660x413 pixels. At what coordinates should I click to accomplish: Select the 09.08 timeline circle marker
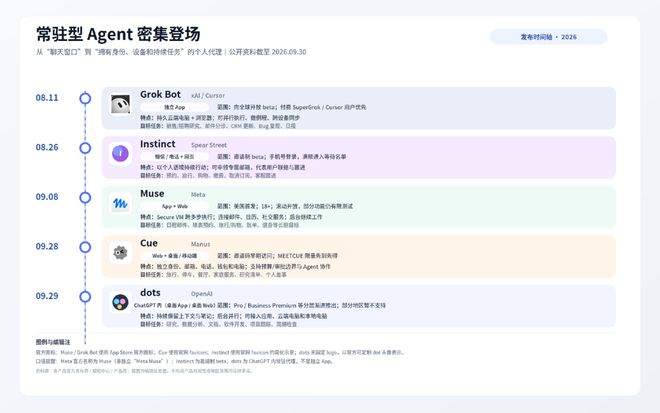coord(85,197)
